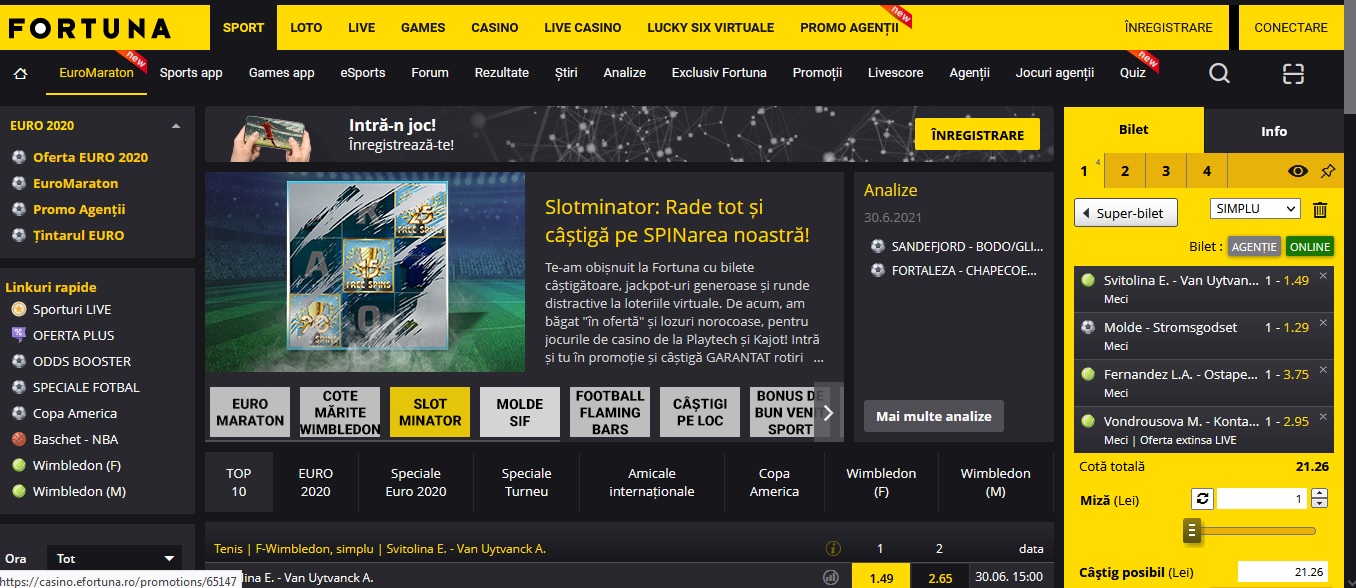Select AGENȚIE ticket type
This screenshot has width=1356, height=588.
tap(1254, 247)
